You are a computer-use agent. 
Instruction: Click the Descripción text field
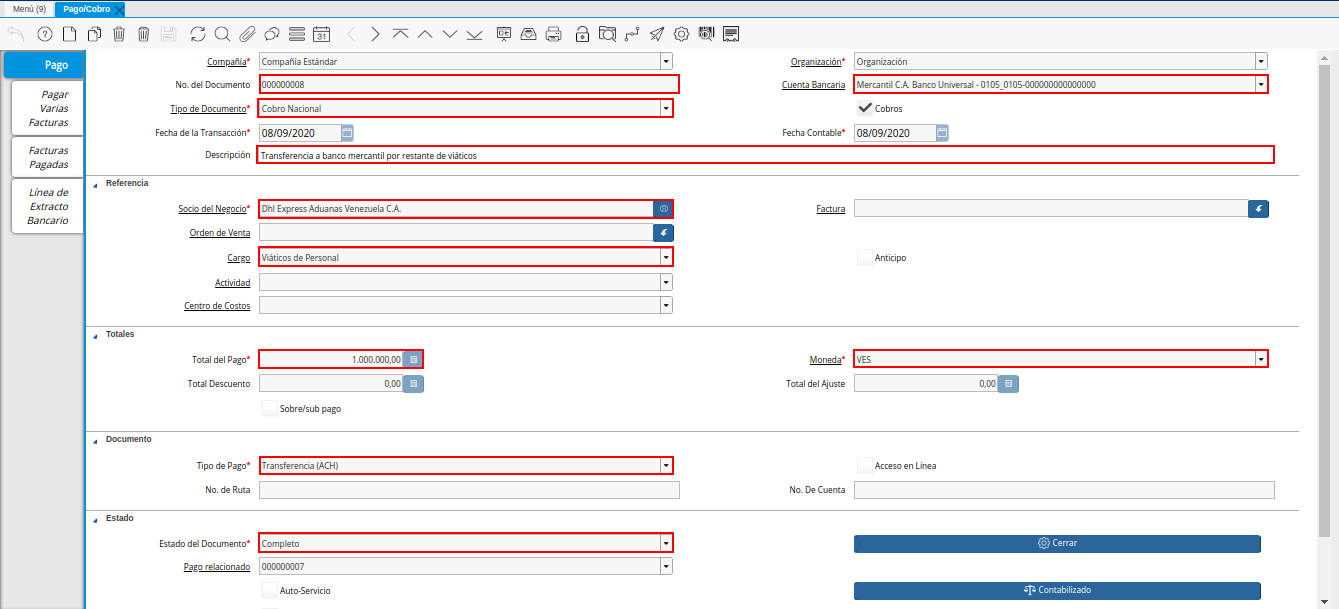pyautogui.click(x=765, y=155)
